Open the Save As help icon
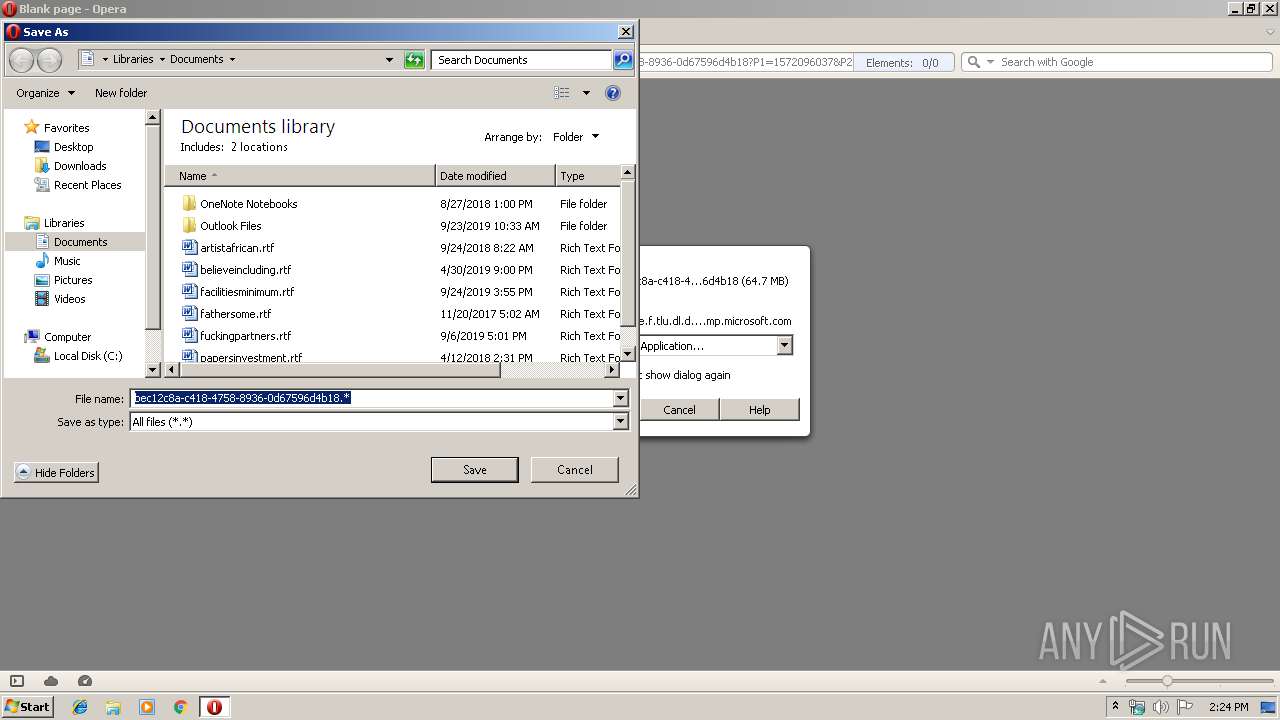The image size is (1280, 720). click(x=613, y=93)
